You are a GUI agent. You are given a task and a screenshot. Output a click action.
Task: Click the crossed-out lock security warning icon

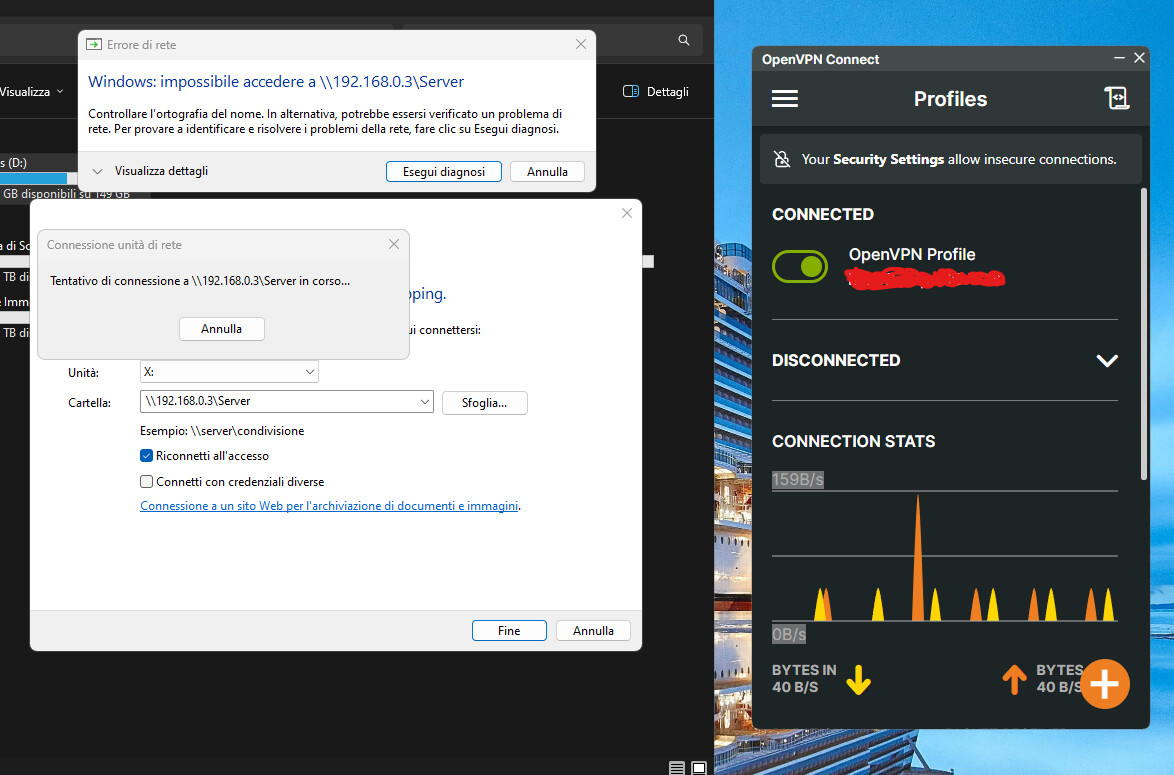point(782,159)
